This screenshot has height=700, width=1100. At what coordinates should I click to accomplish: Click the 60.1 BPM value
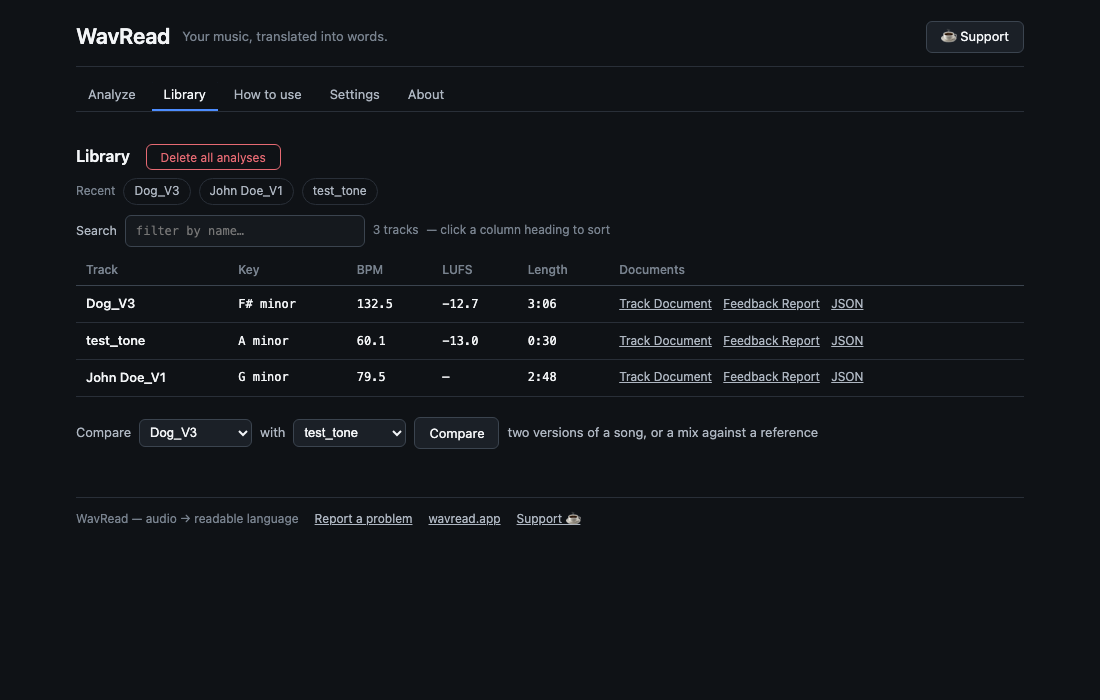pos(371,341)
